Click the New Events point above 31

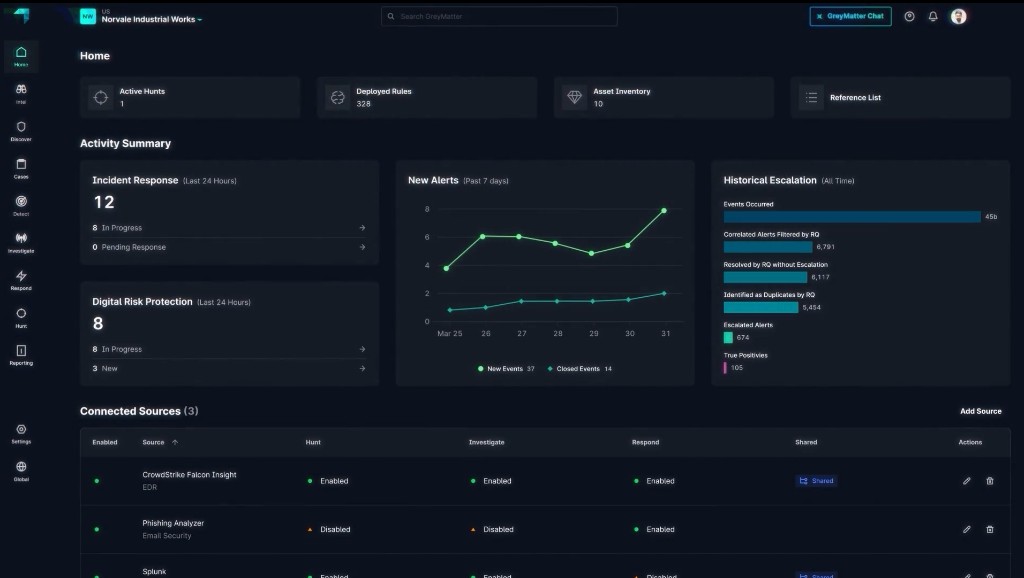coord(664,210)
